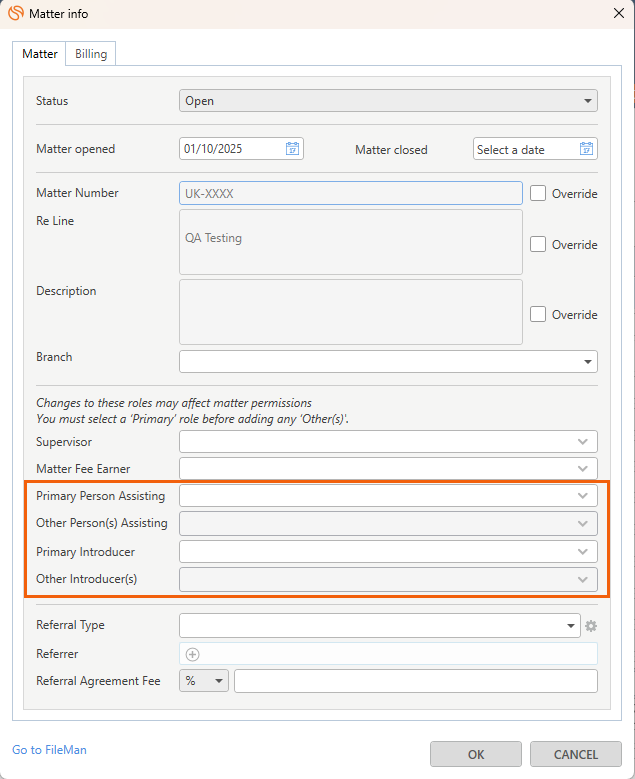Screen dimensions: 635x779
Task: Close the Matter info dialog
Action: [618, 13]
